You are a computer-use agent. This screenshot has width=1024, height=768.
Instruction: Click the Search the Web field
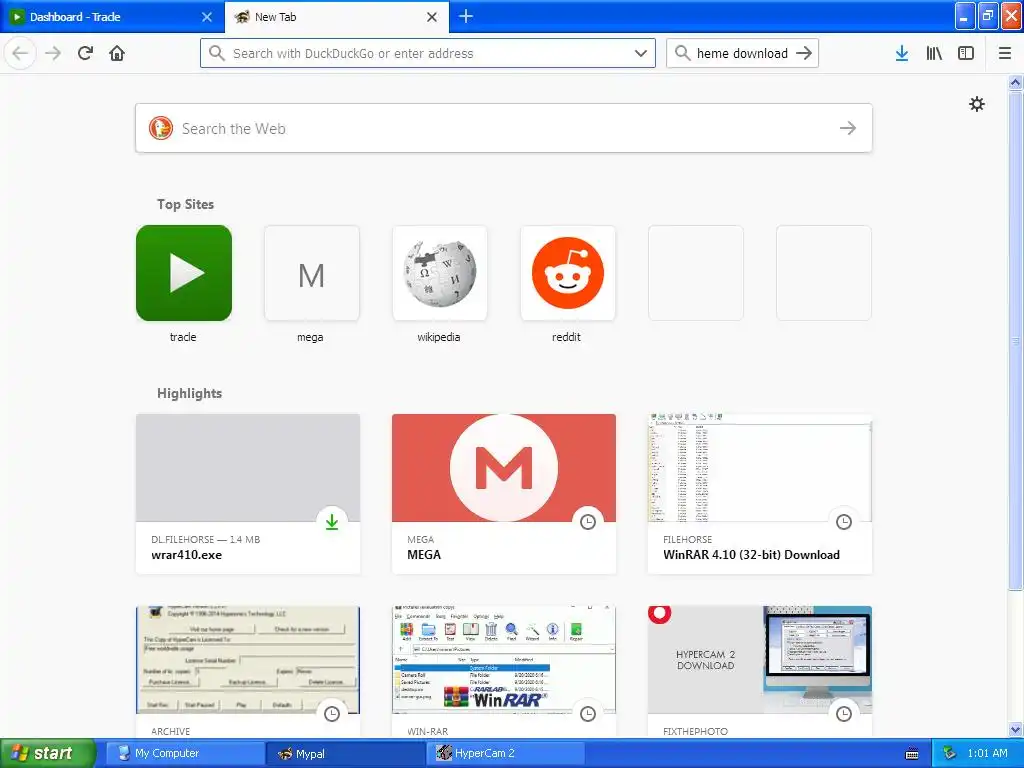[504, 128]
